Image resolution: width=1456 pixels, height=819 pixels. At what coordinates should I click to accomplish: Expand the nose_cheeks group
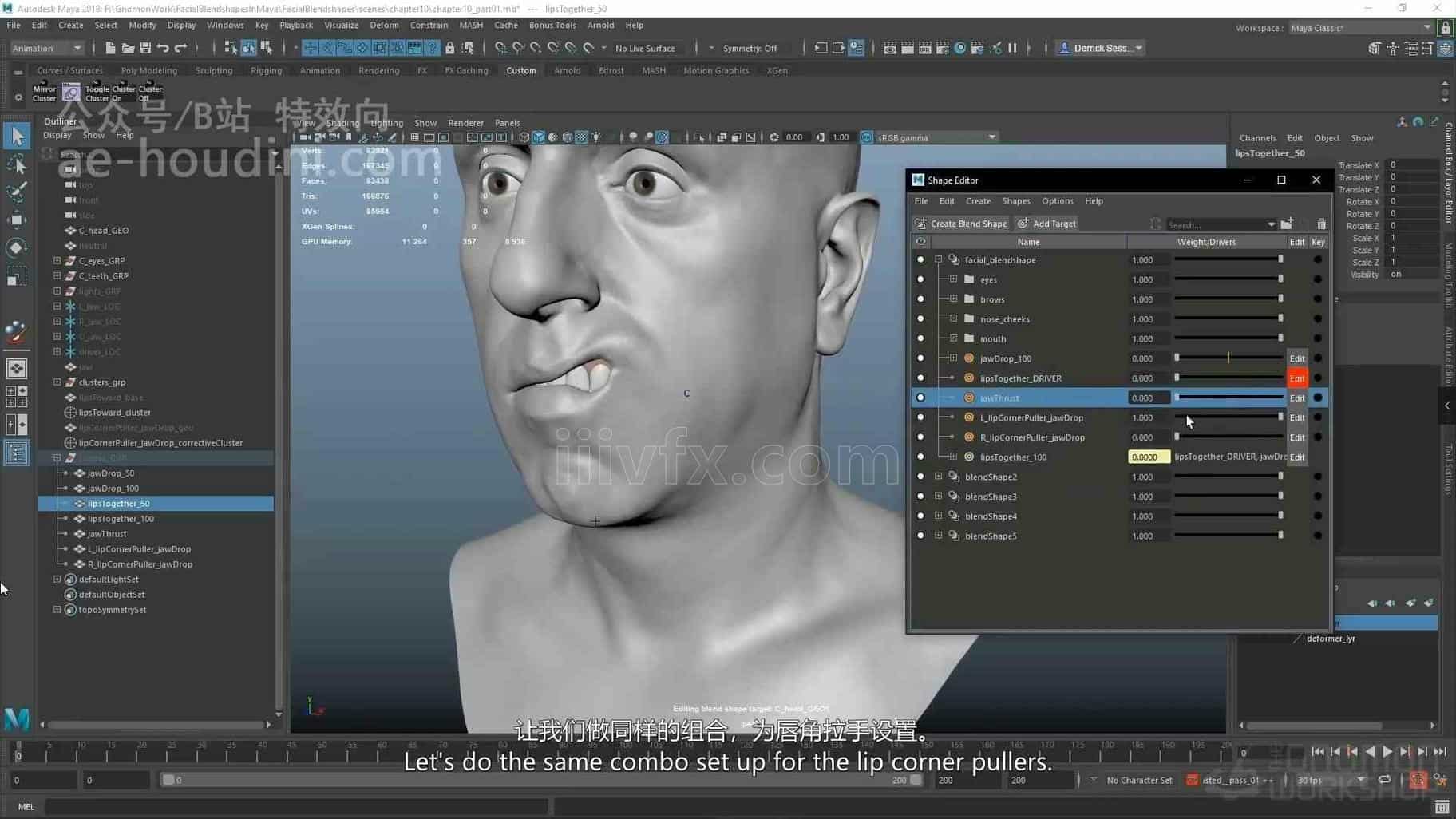click(x=953, y=318)
